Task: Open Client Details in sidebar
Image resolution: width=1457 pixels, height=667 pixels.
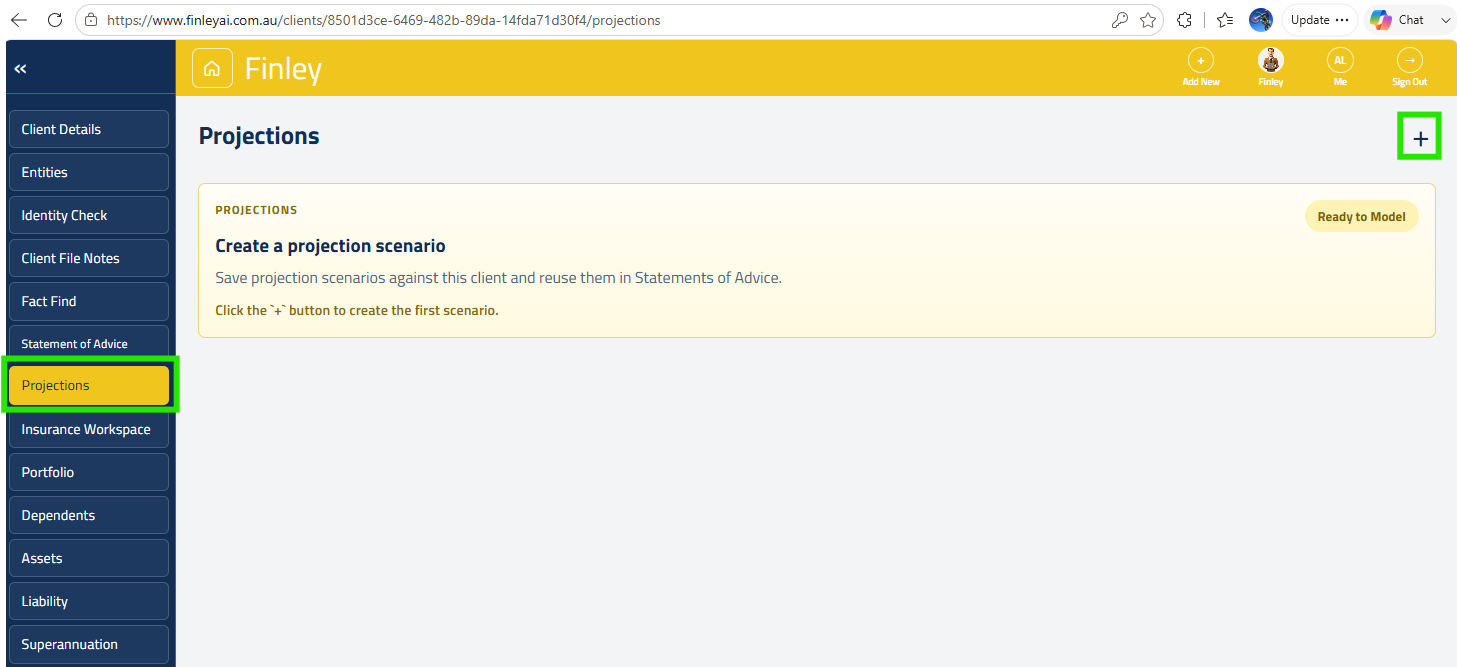Action: click(x=88, y=129)
